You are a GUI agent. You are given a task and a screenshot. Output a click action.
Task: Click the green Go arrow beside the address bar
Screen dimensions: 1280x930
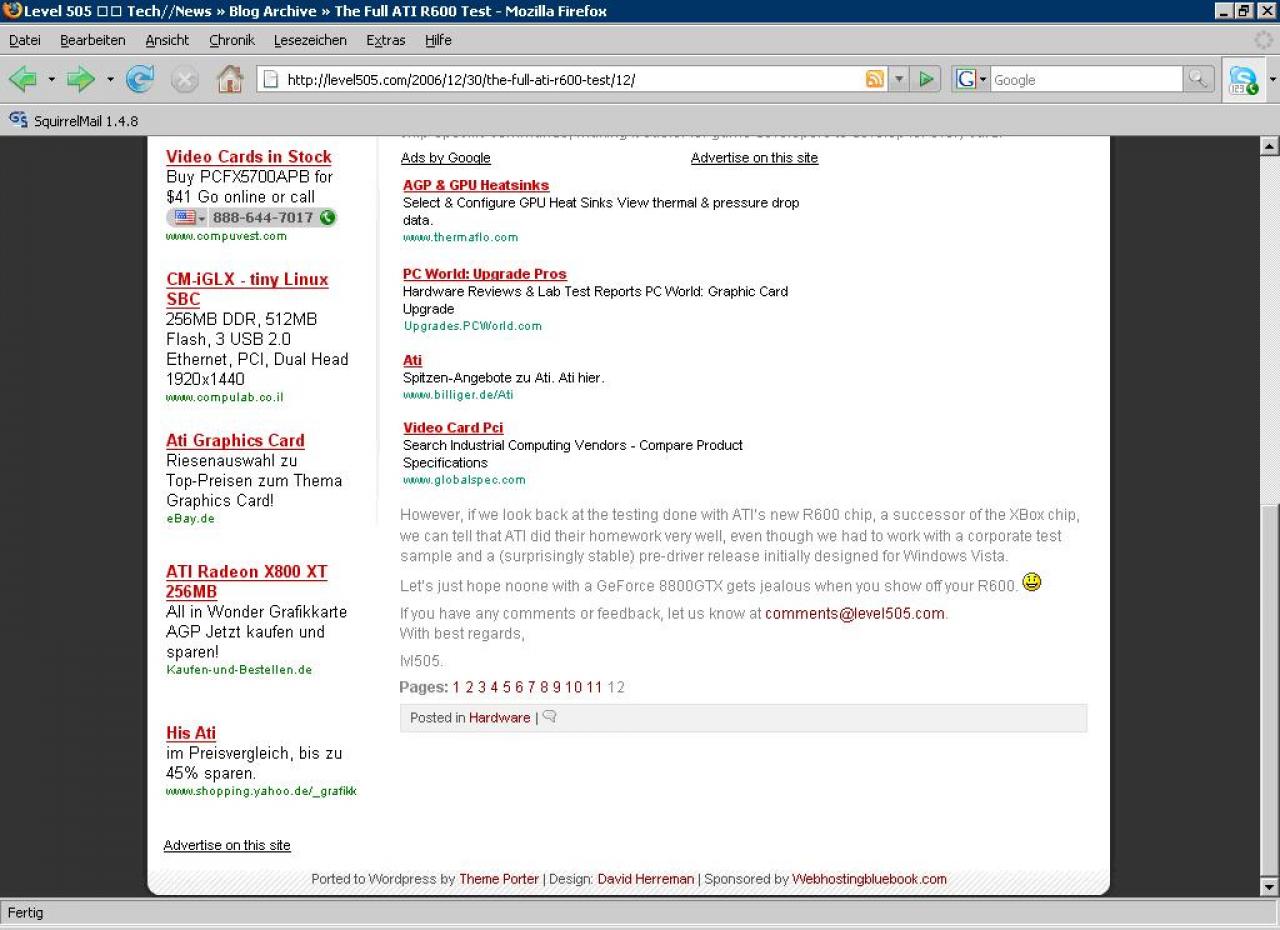(927, 79)
